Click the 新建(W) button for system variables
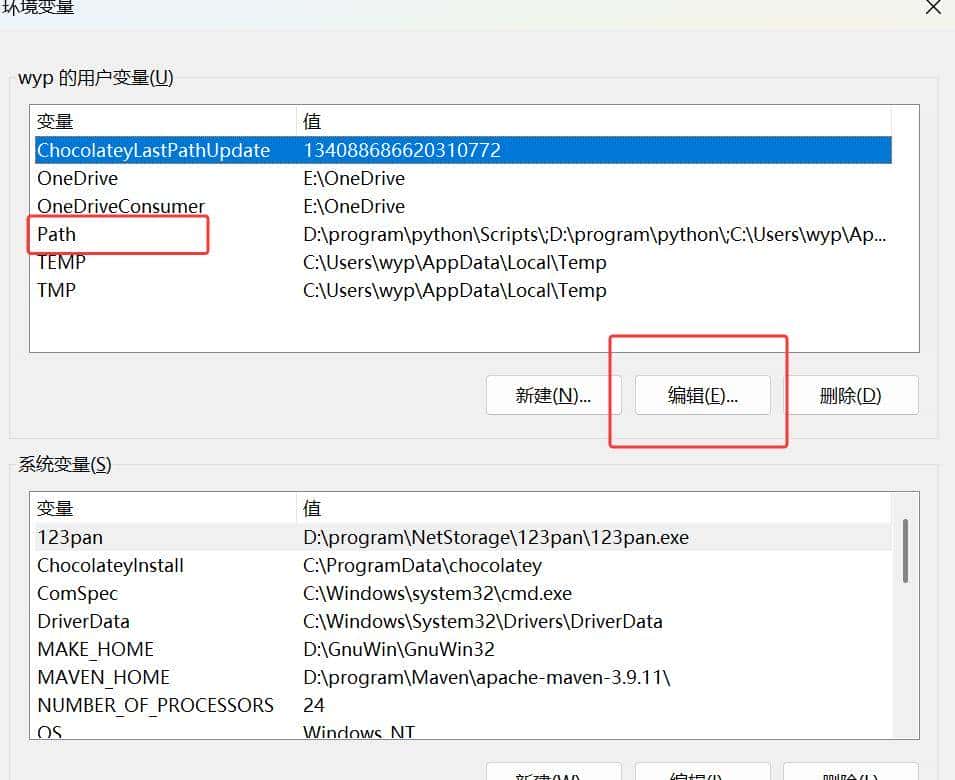The width and height of the screenshot is (955, 780). pos(553,772)
